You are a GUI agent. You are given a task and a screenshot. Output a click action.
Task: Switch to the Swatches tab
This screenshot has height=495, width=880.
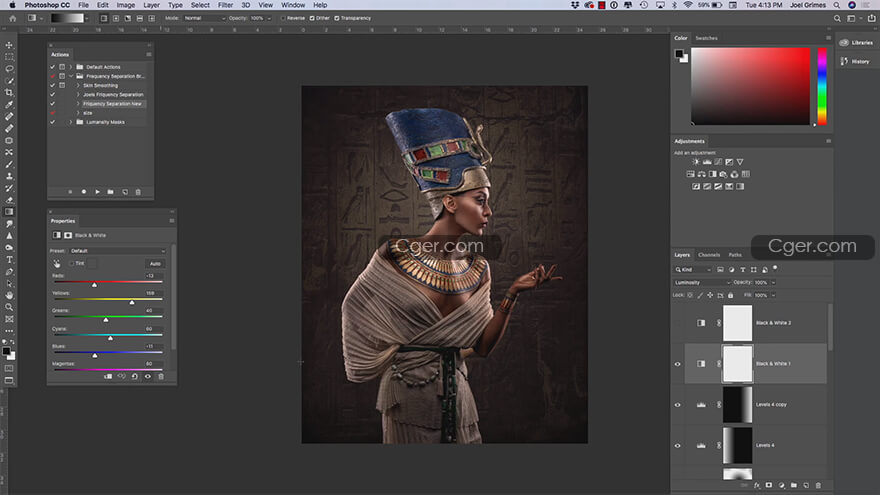click(x=706, y=38)
